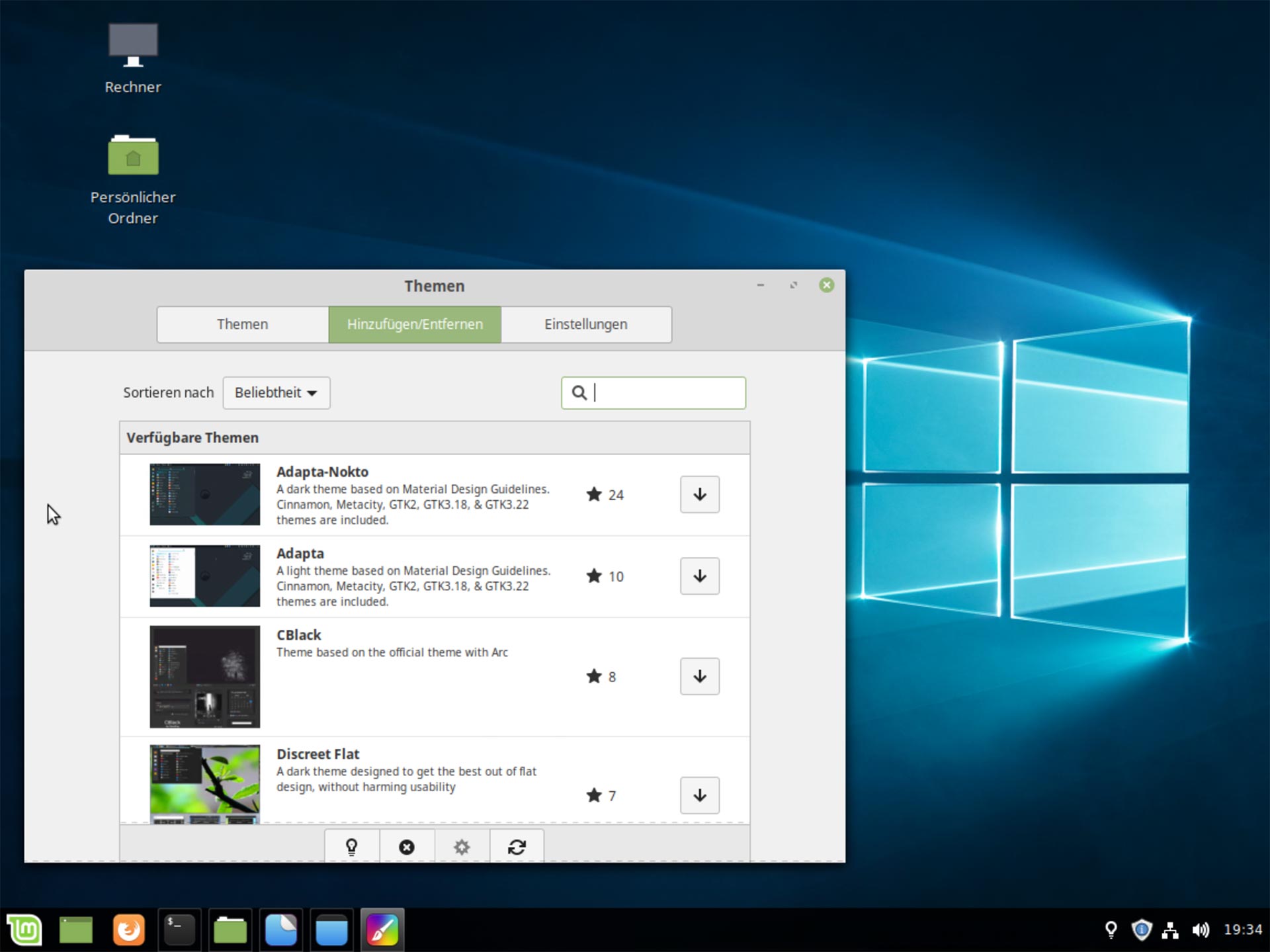Switch to the Themen tab
This screenshot has width=1270, height=952.
pos(242,324)
